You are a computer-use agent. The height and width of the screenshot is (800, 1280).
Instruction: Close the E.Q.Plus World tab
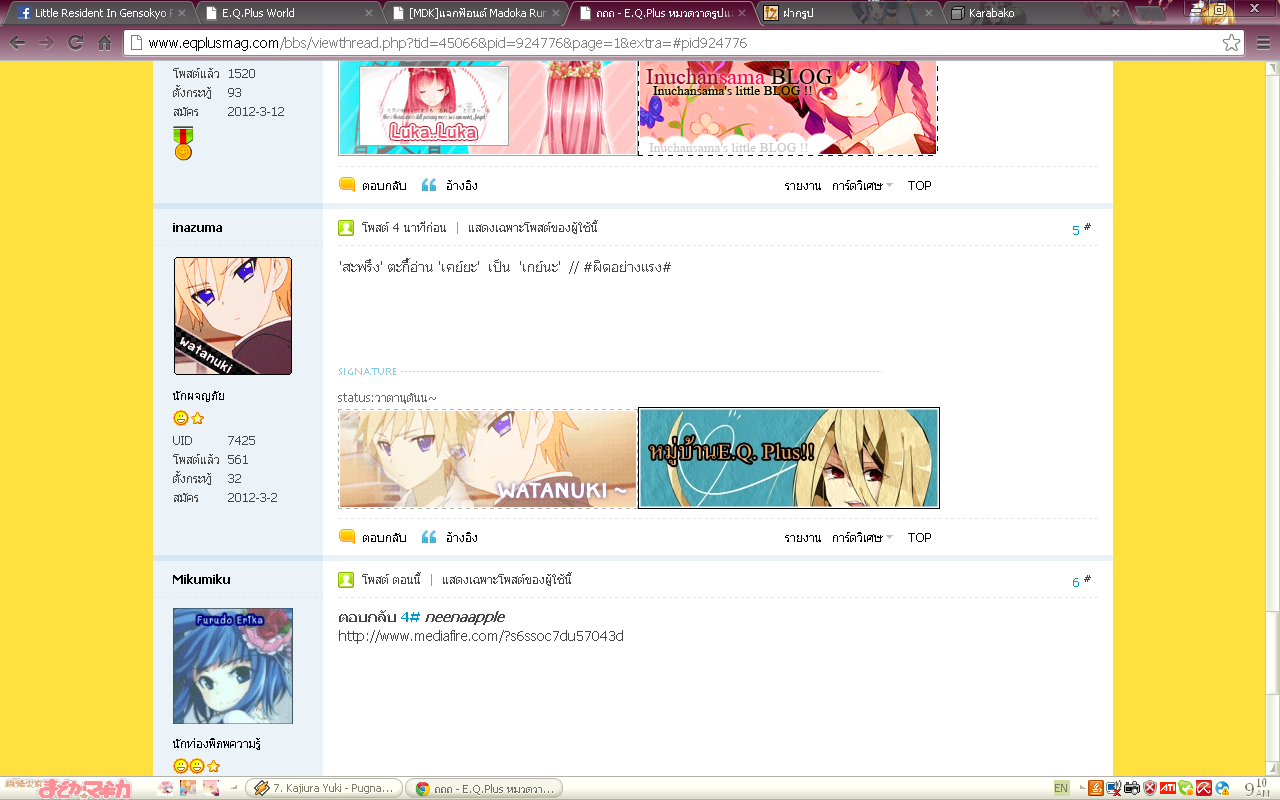pos(369,13)
